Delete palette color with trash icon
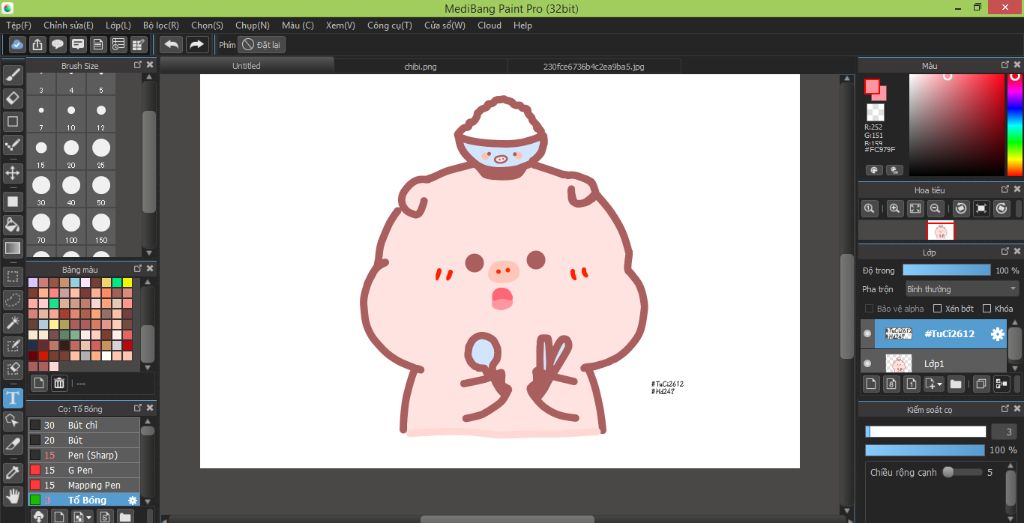The image size is (1024, 523). (x=59, y=383)
